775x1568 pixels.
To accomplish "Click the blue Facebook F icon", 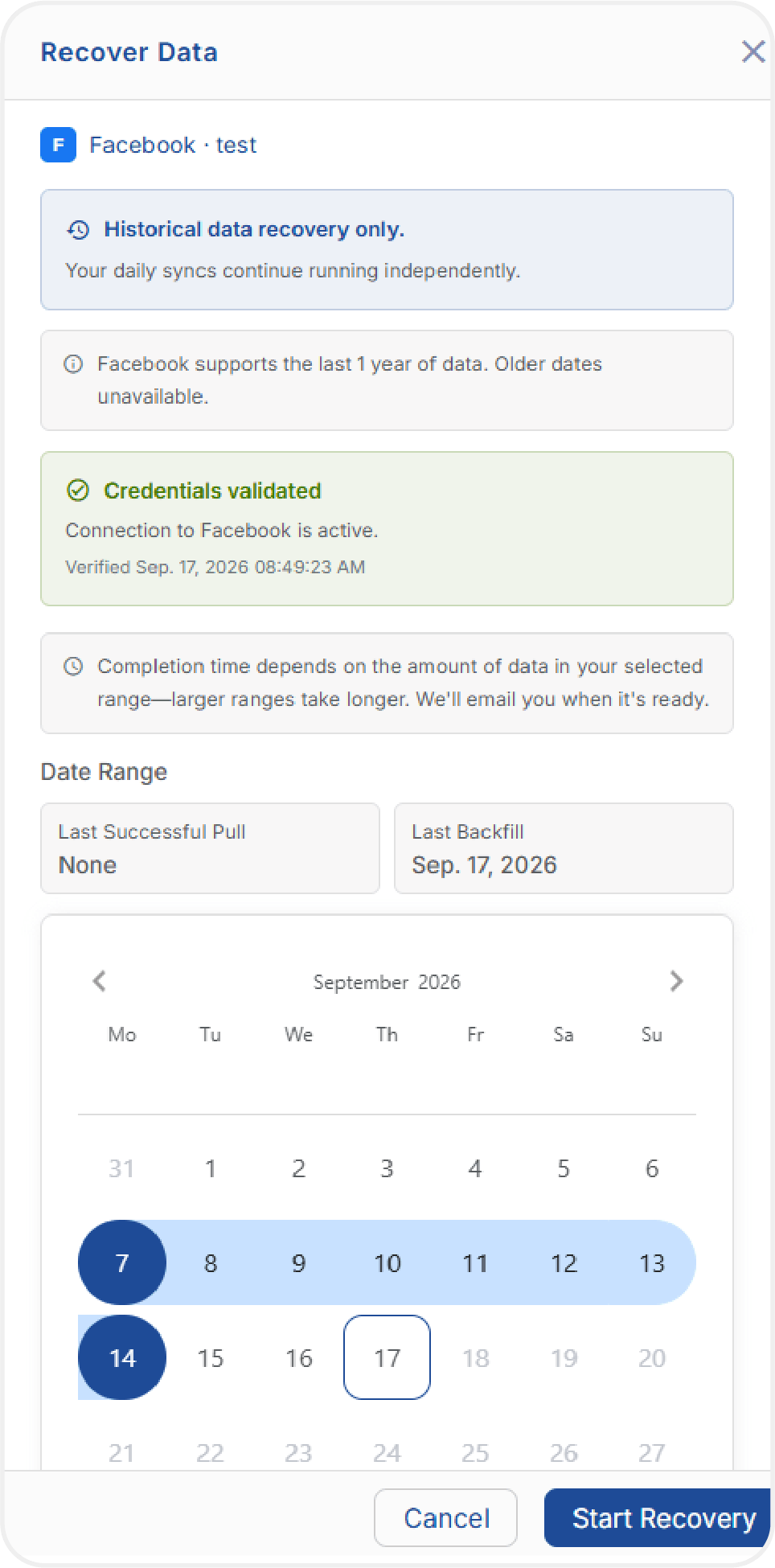I will (x=59, y=145).
